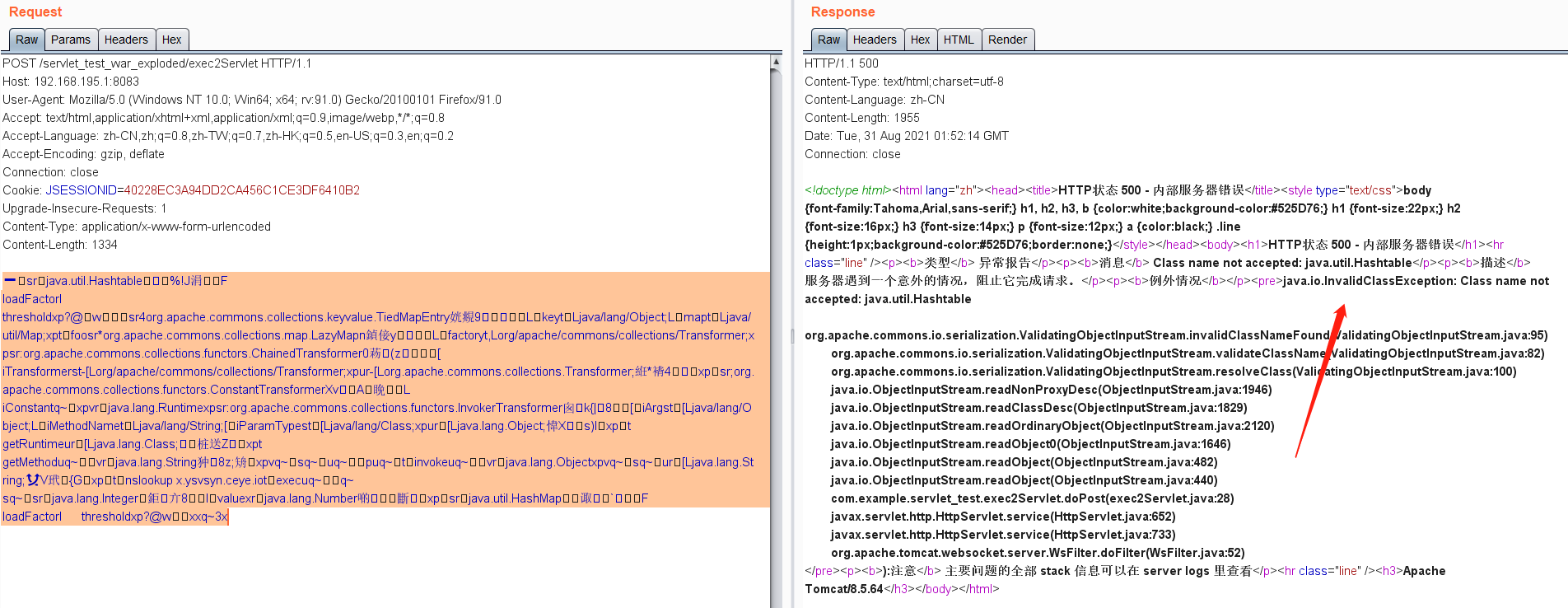
Task: Click the Content-Length: 1955 response line
Action: click(x=862, y=118)
